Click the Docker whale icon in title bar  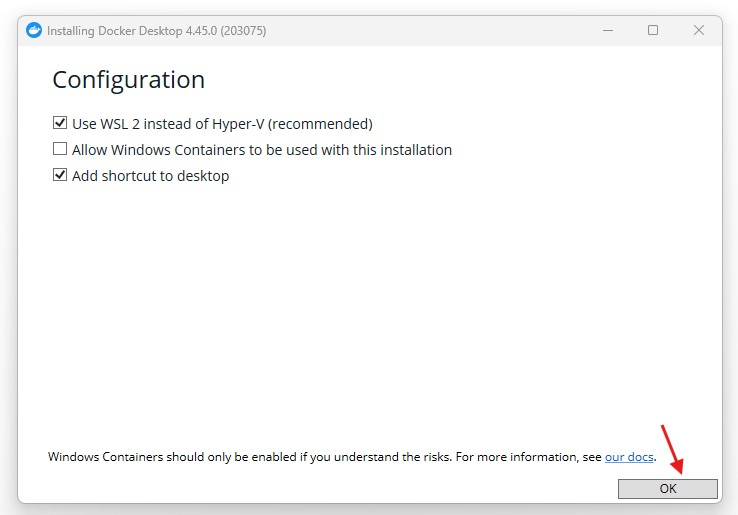35,30
